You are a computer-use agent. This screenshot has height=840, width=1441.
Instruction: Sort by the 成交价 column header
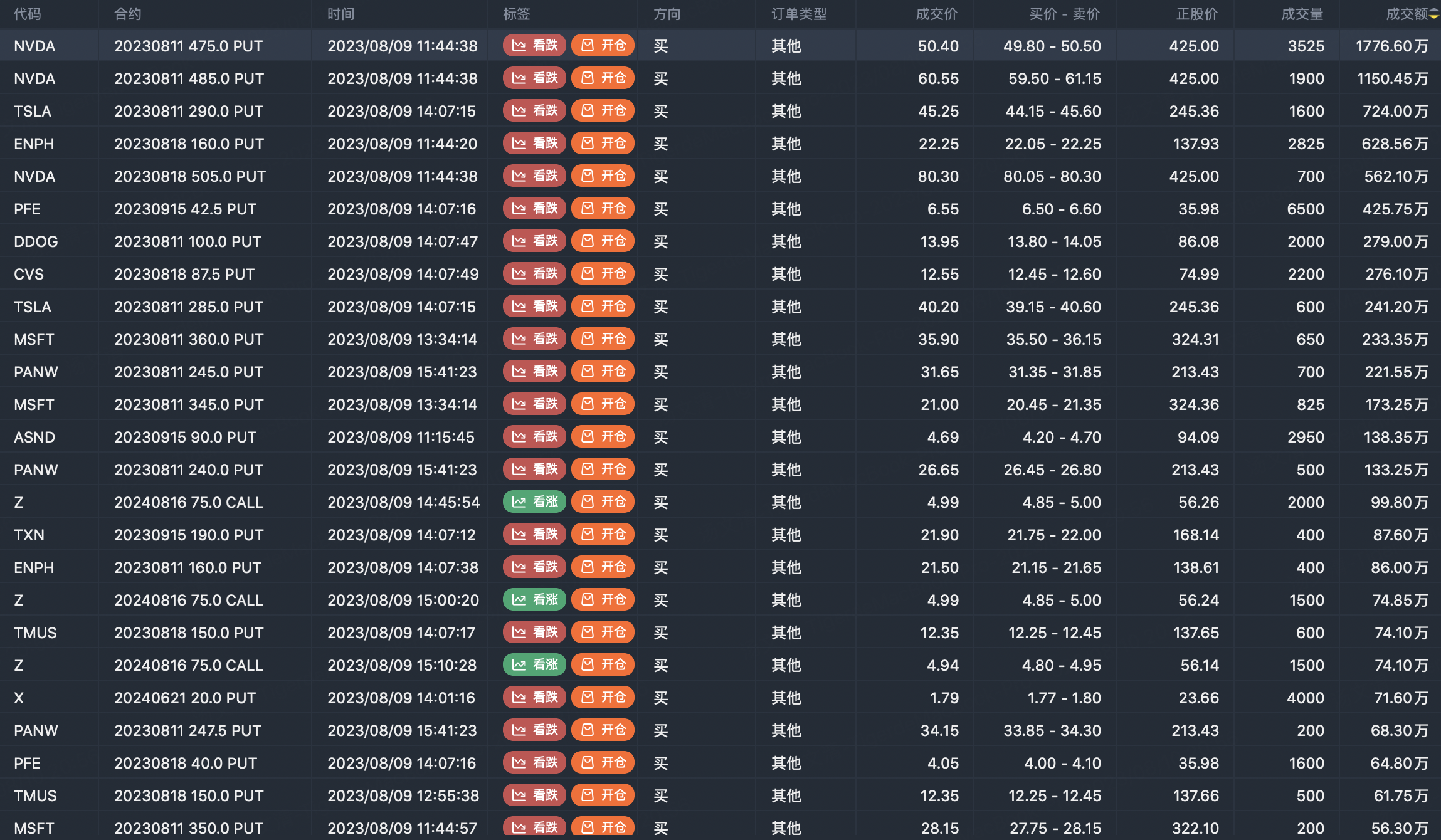[936, 14]
